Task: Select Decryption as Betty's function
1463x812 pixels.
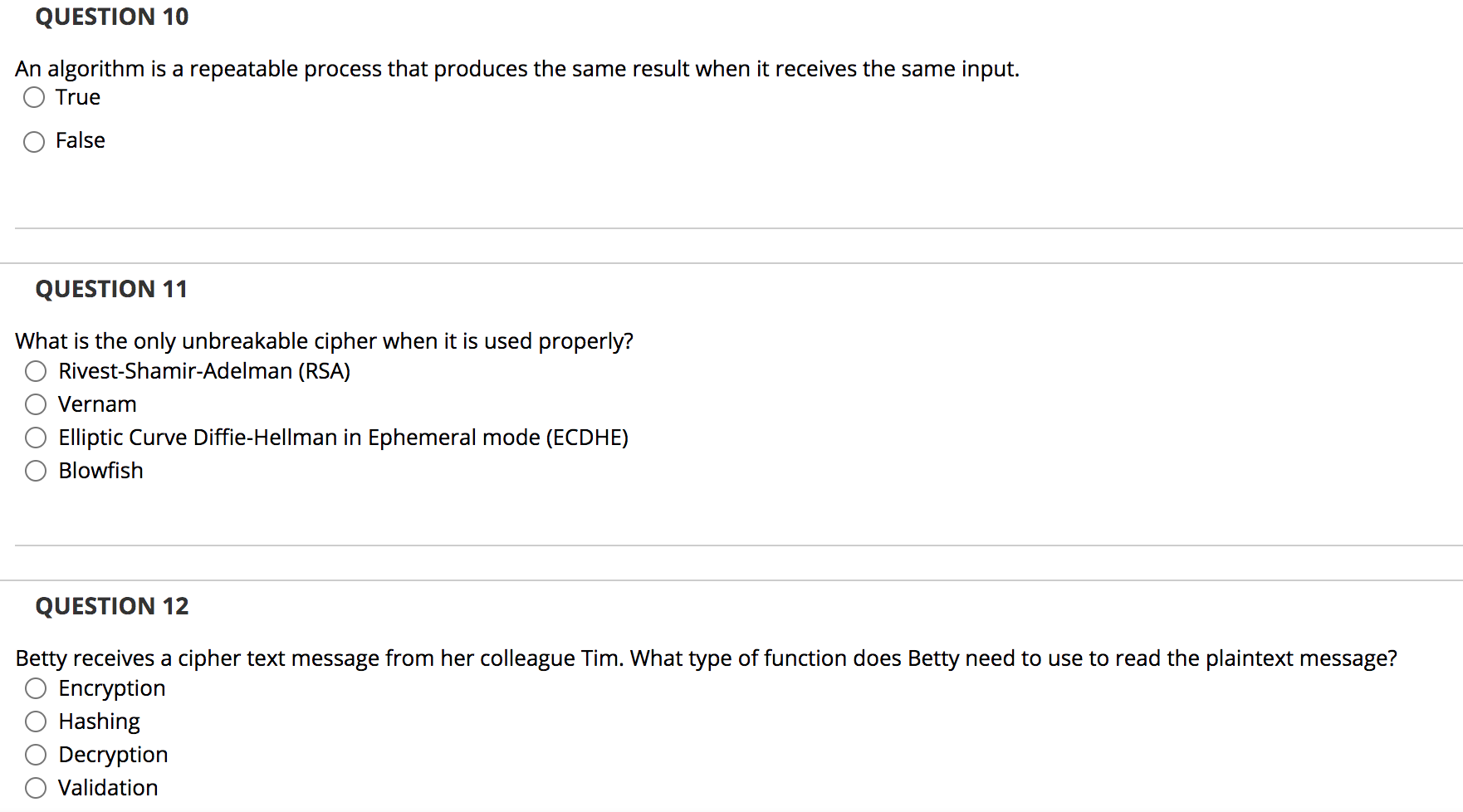Action: pos(35,755)
